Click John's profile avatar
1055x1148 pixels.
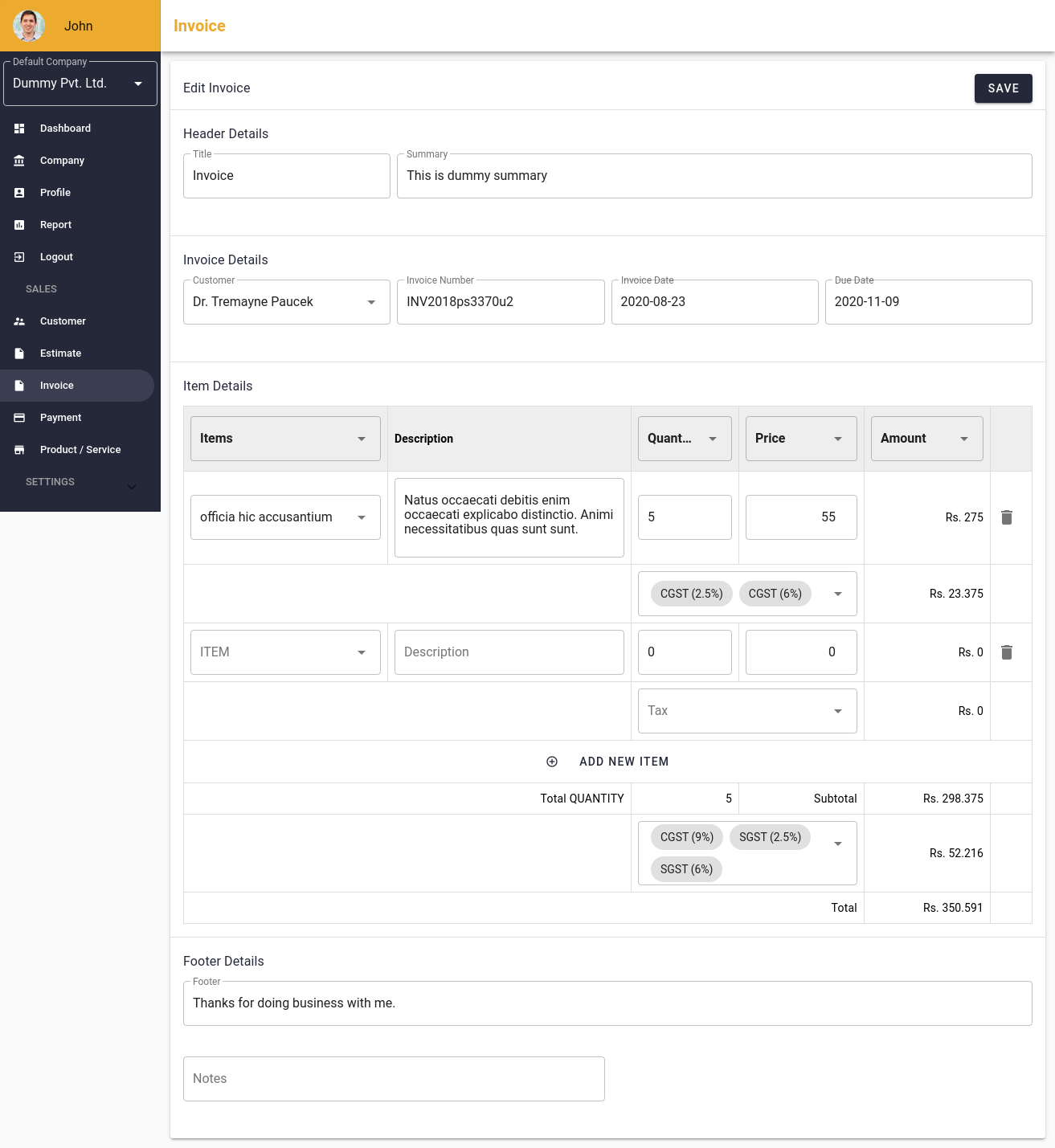click(28, 26)
